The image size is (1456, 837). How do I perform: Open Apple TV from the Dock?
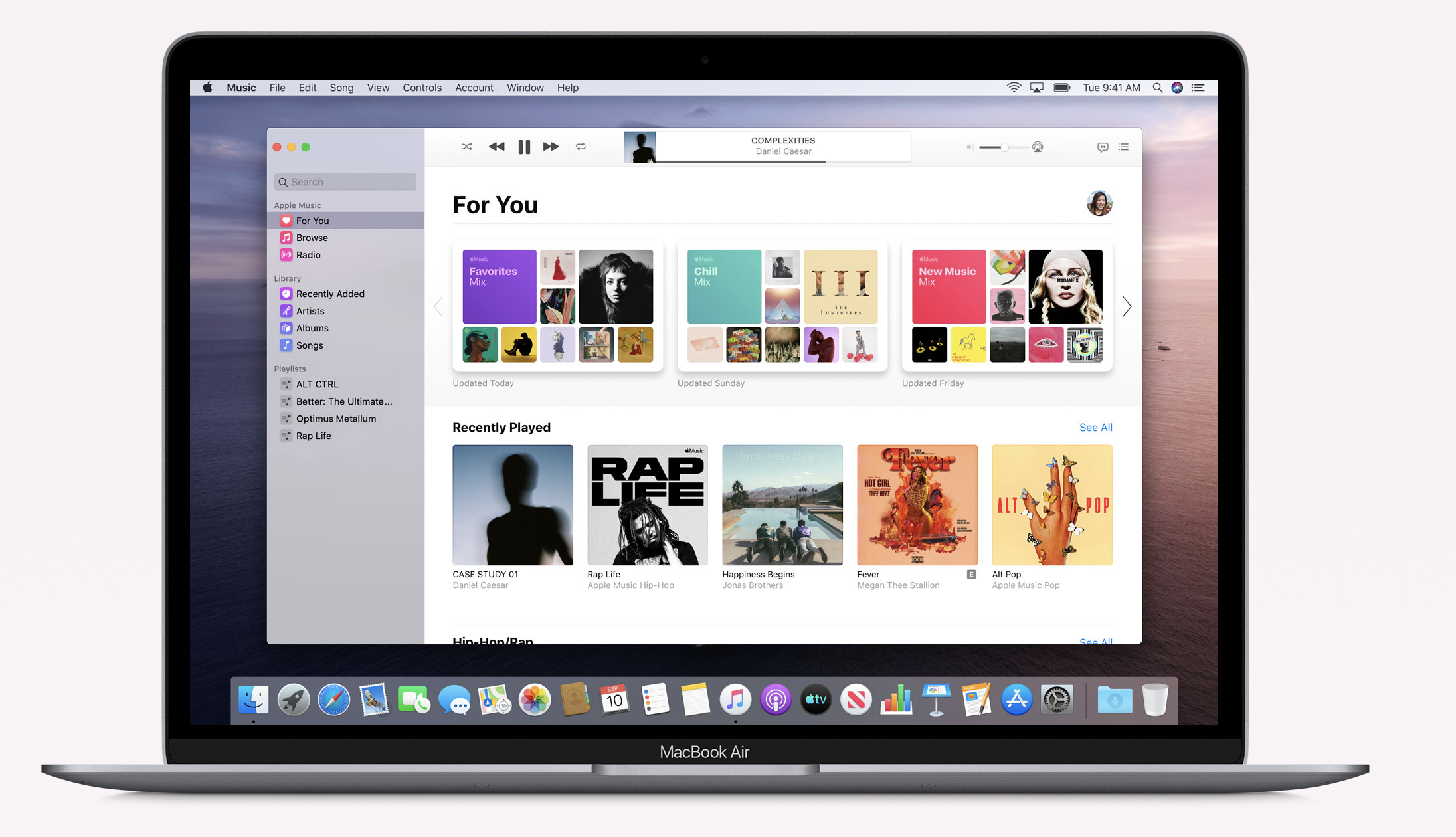point(816,699)
